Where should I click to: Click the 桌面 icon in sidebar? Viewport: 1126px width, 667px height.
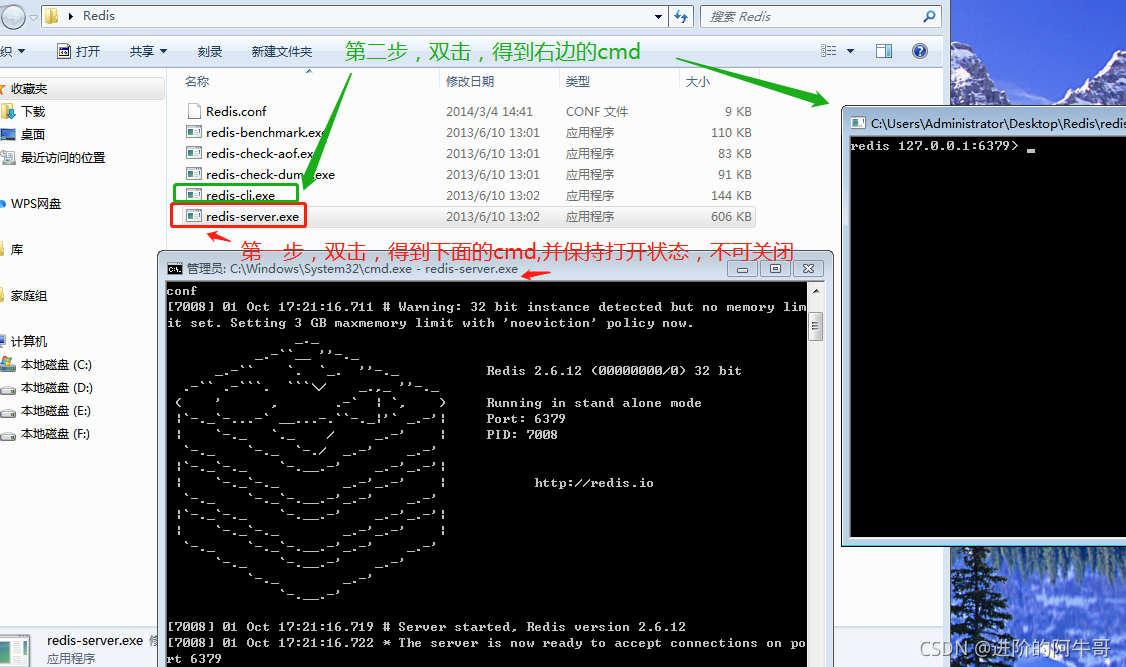tap(8, 134)
